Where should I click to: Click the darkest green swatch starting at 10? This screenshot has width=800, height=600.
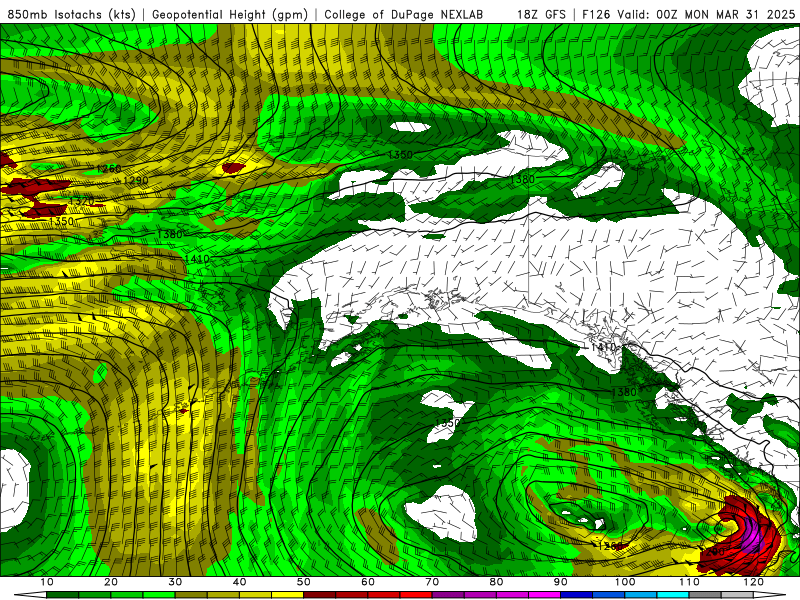pos(62,595)
